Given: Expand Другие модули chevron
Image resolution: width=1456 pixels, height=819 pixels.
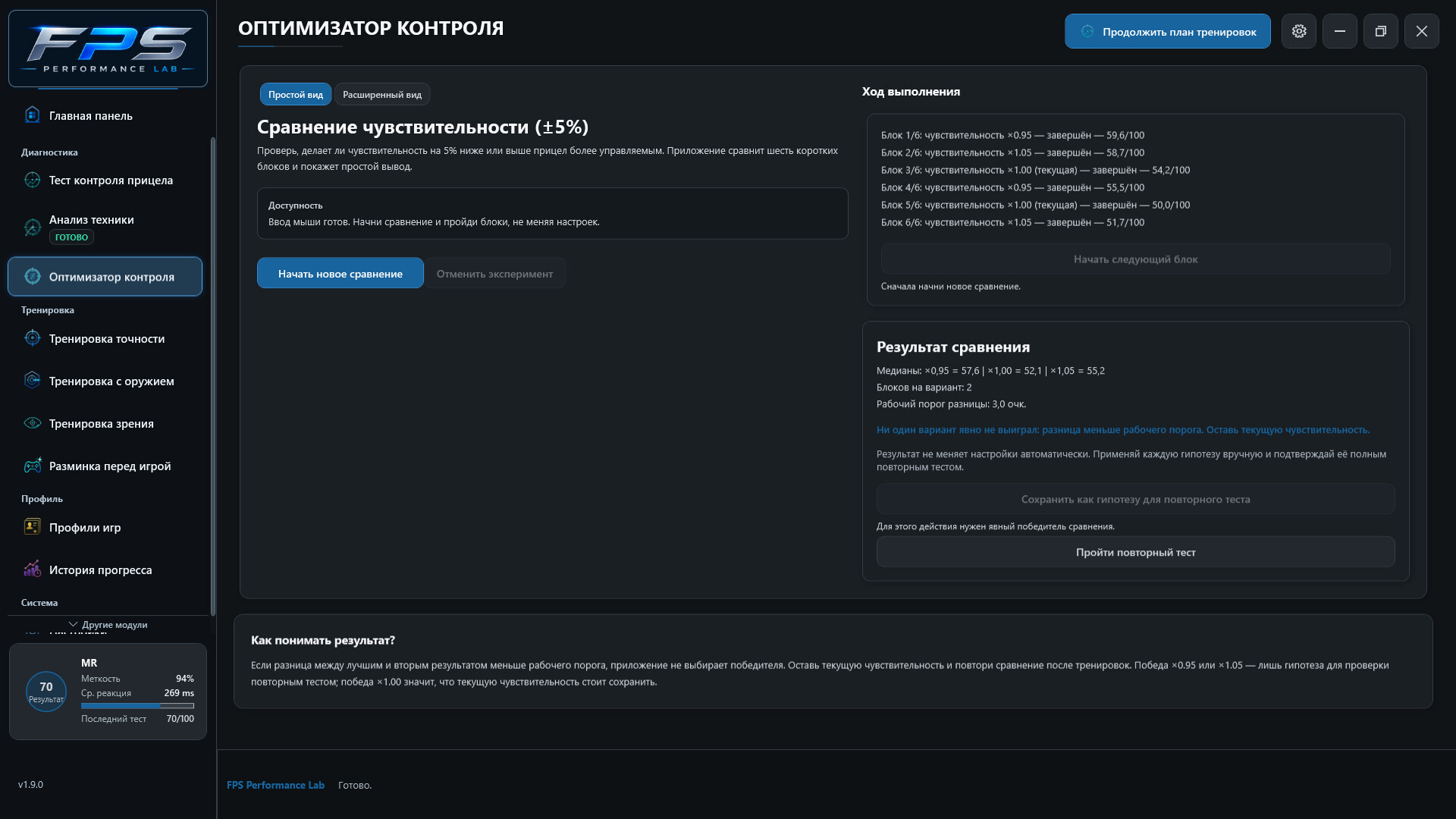Looking at the screenshot, I should [73, 624].
